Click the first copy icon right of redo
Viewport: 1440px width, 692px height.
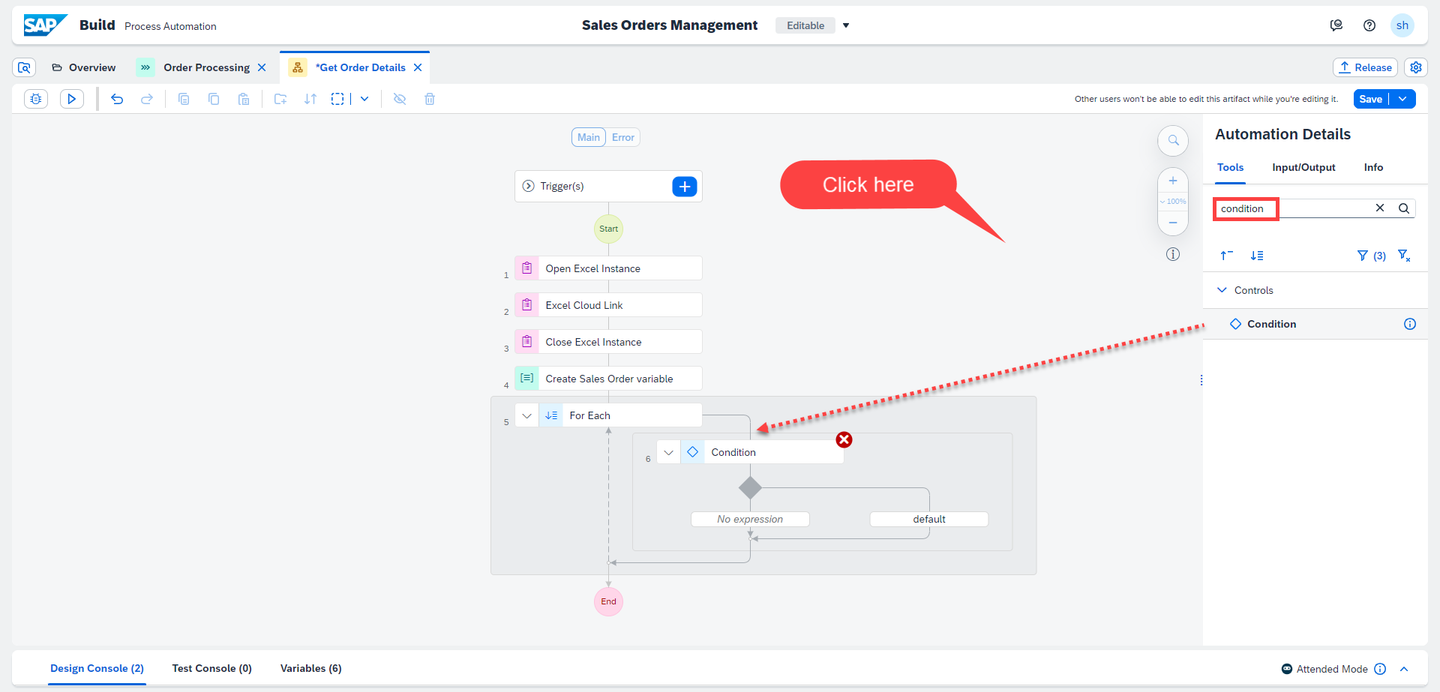tap(184, 99)
